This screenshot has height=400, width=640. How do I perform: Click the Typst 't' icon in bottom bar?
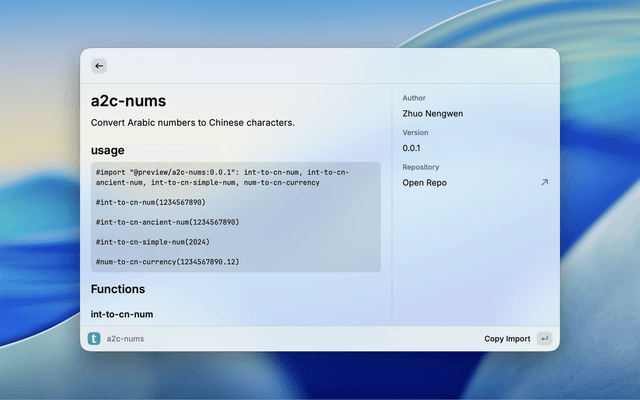94,339
